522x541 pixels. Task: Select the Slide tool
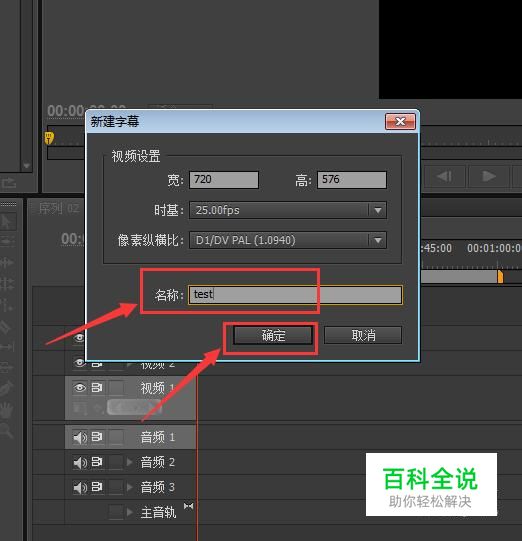7,367
